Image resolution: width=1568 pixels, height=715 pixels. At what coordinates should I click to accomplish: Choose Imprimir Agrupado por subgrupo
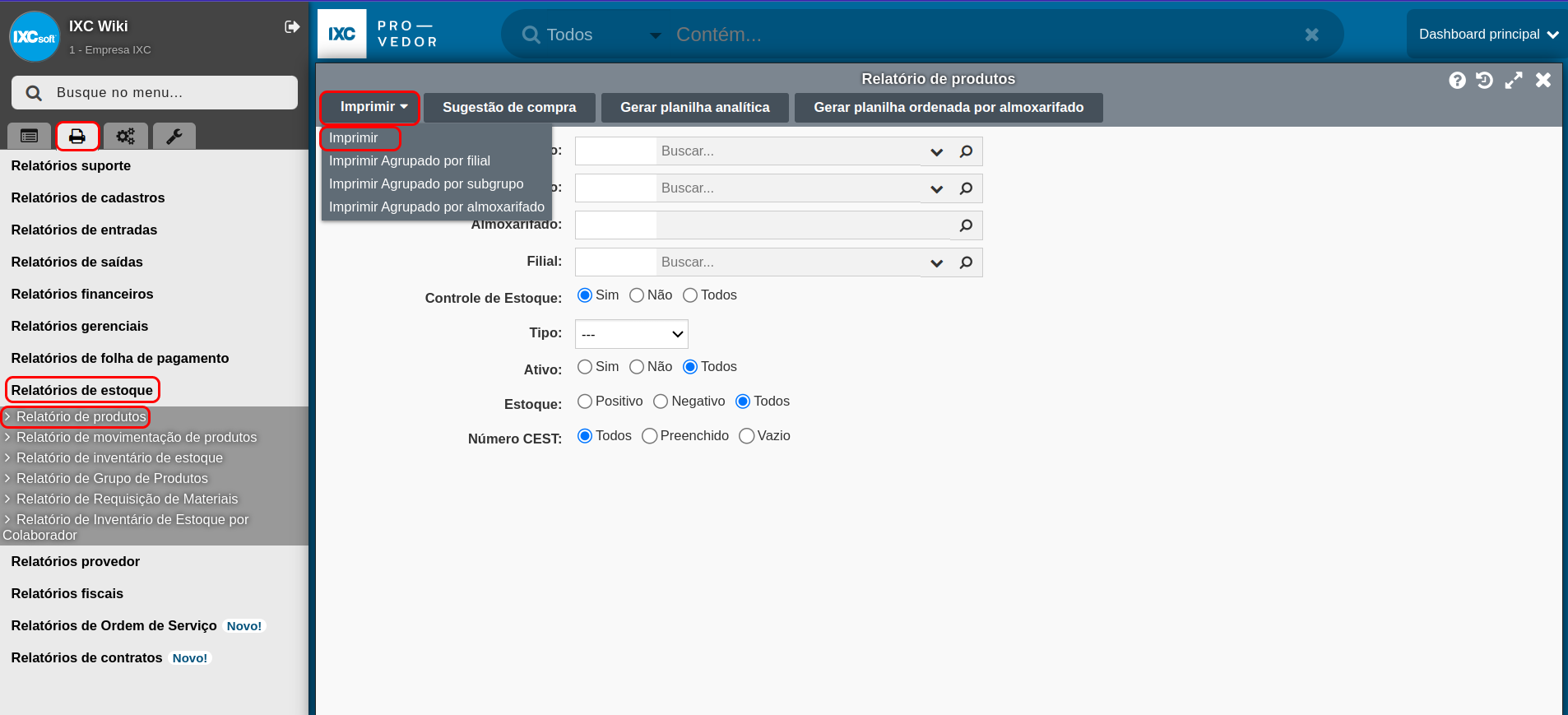pos(426,184)
